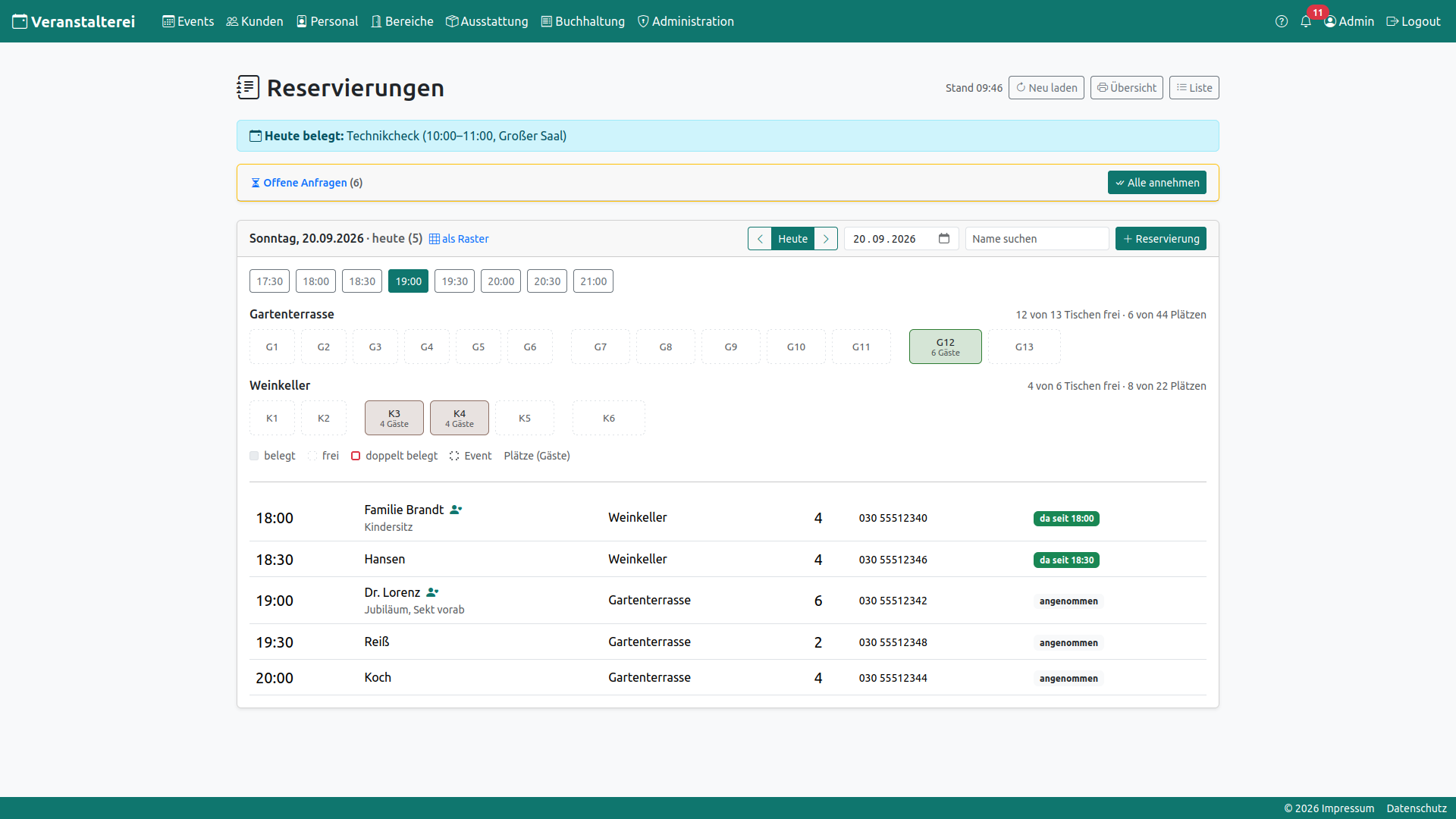The width and height of the screenshot is (1456, 819).
Task: Select the 17:30 time slot
Action: pos(269,281)
